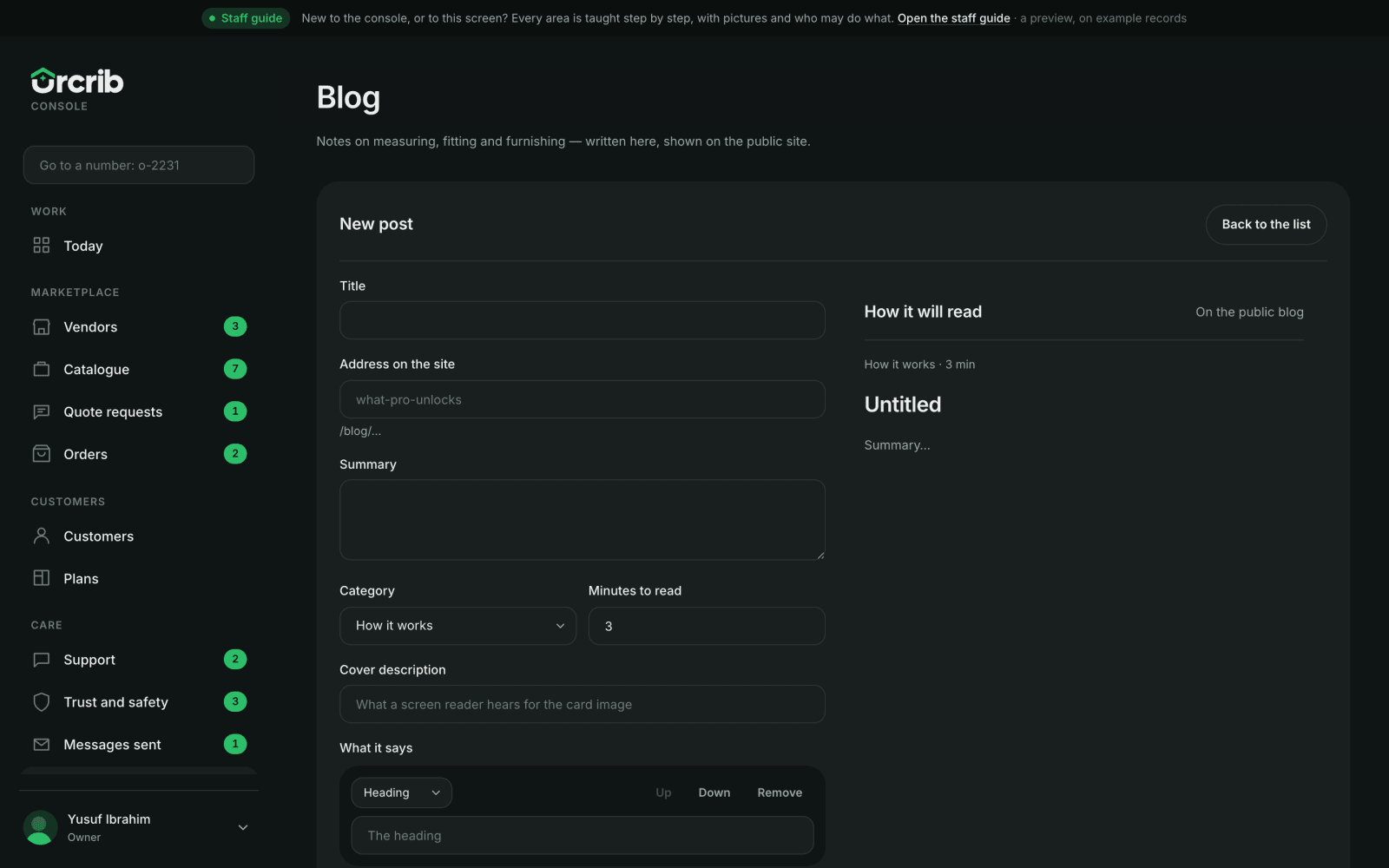The height and width of the screenshot is (868, 1389).
Task: Click the Vendors storefront icon
Action: [41, 327]
